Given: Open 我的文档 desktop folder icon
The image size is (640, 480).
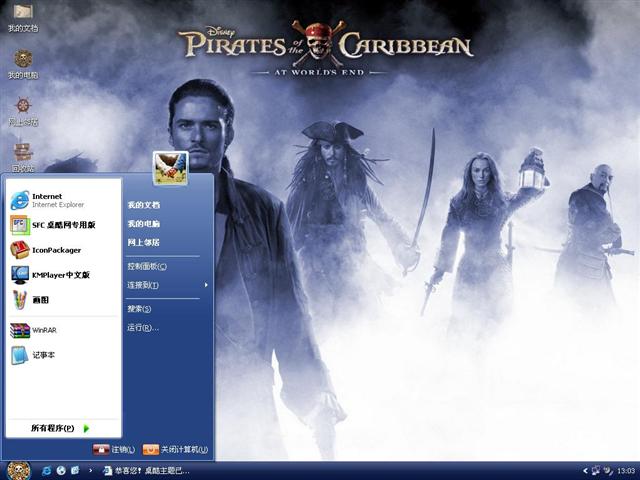Looking at the screenshot, I should pos(23,17).
